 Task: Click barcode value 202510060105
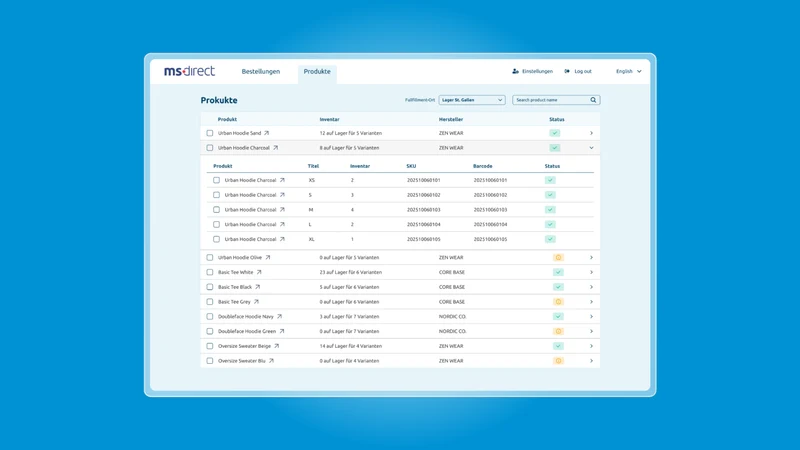click(490, 239)
